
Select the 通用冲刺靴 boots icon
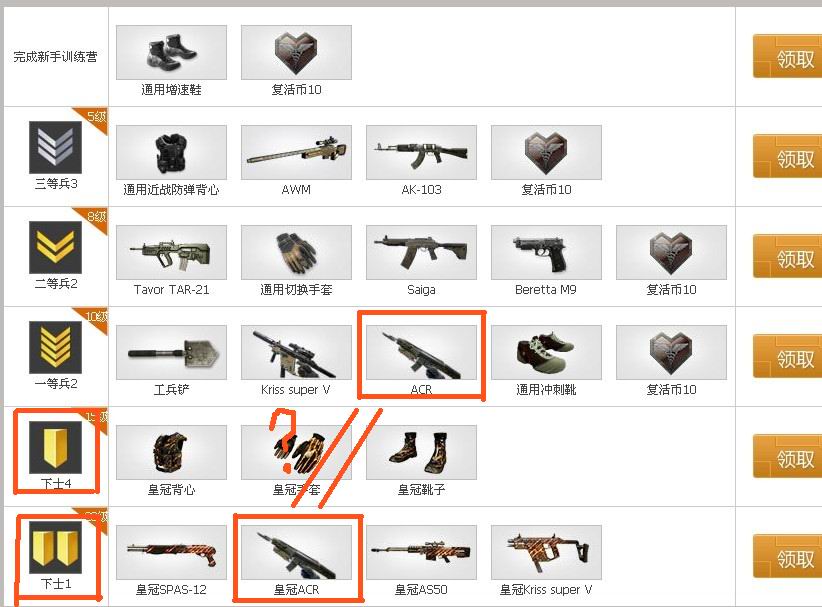tap(546, 353)
